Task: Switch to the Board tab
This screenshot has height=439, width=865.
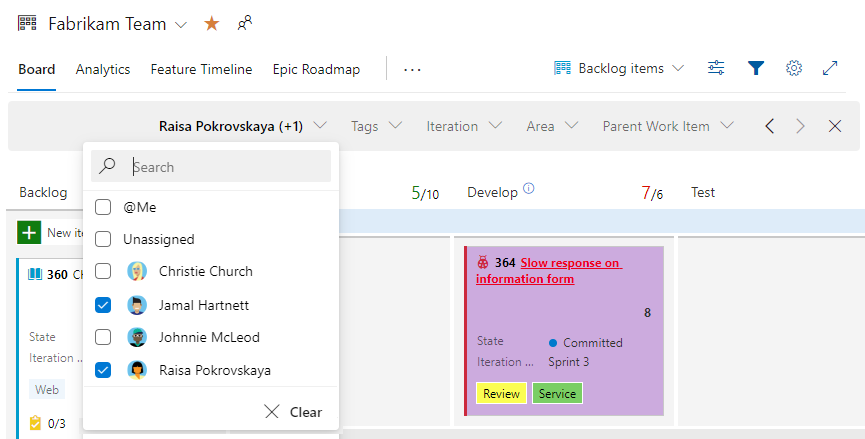Action: click(36, 69)
